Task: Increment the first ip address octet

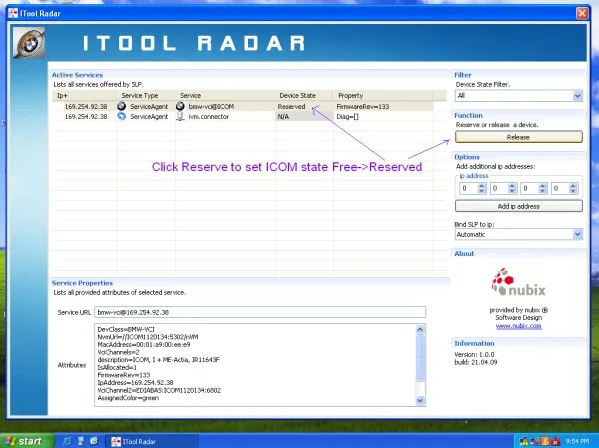Action: coord(481,186)
